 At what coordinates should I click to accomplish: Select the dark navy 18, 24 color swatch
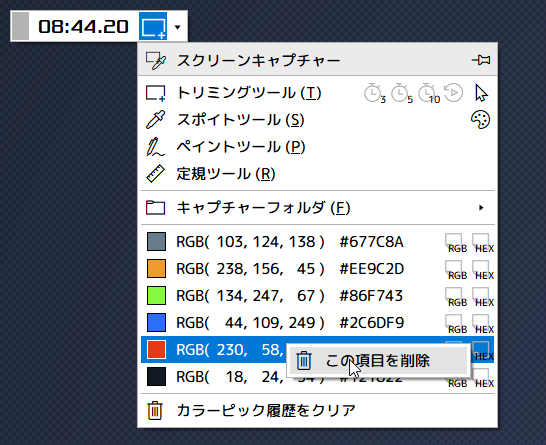coord(156,376)
